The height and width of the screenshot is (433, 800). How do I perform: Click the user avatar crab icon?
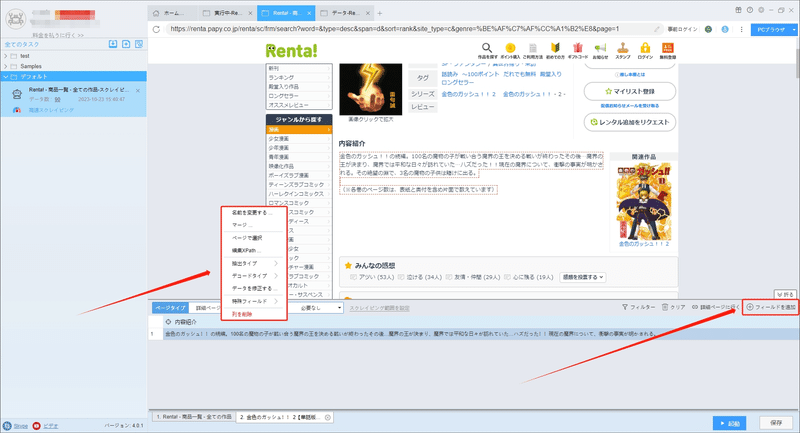(15, 19)
